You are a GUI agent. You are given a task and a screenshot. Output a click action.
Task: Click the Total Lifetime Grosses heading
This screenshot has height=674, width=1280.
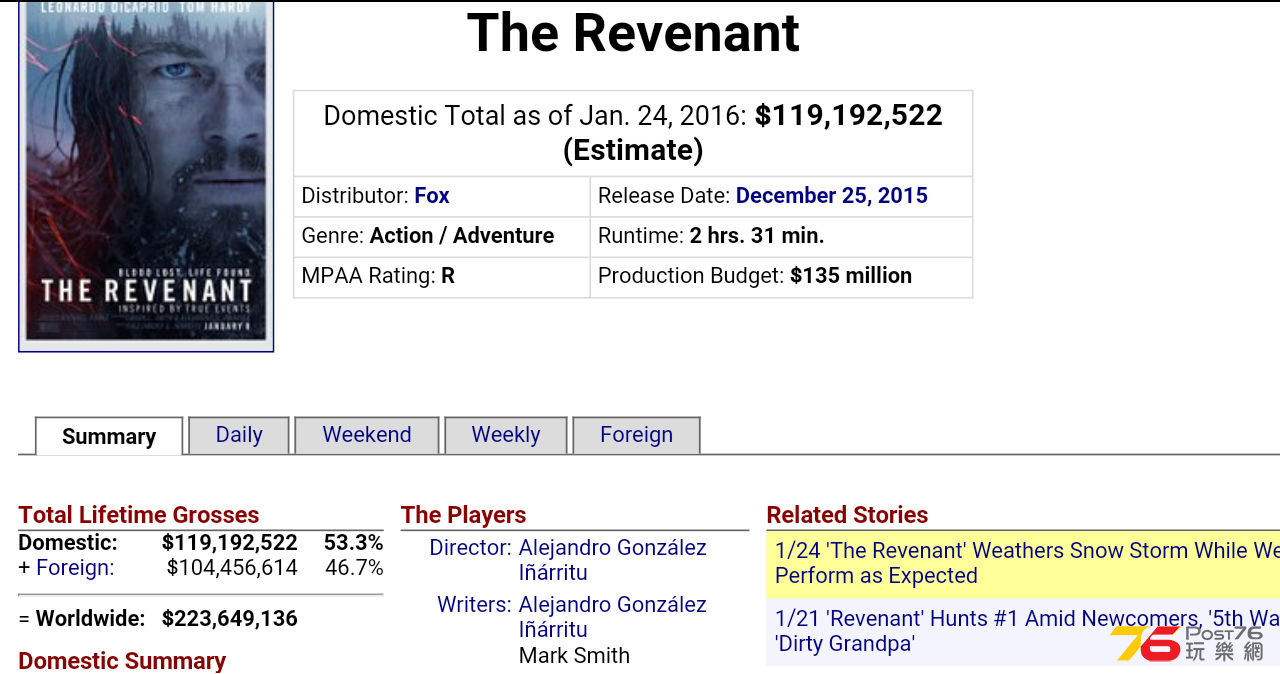tap(139, 515)
